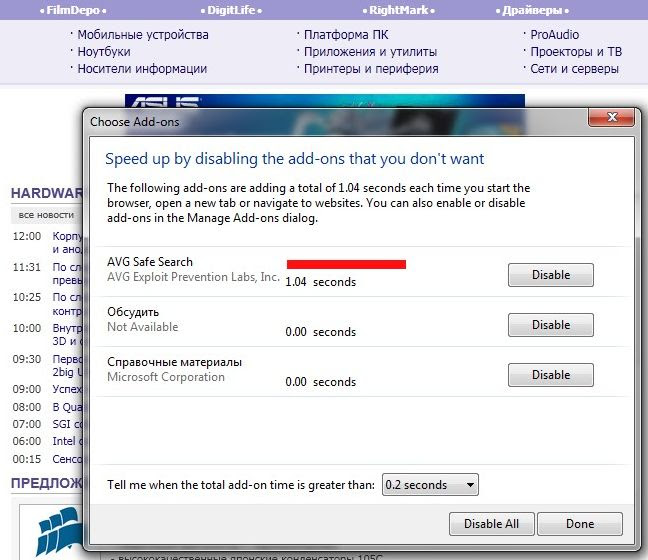Open Носители информации link
The height and width of the screenshot is (560, 648).
[142, 69]
